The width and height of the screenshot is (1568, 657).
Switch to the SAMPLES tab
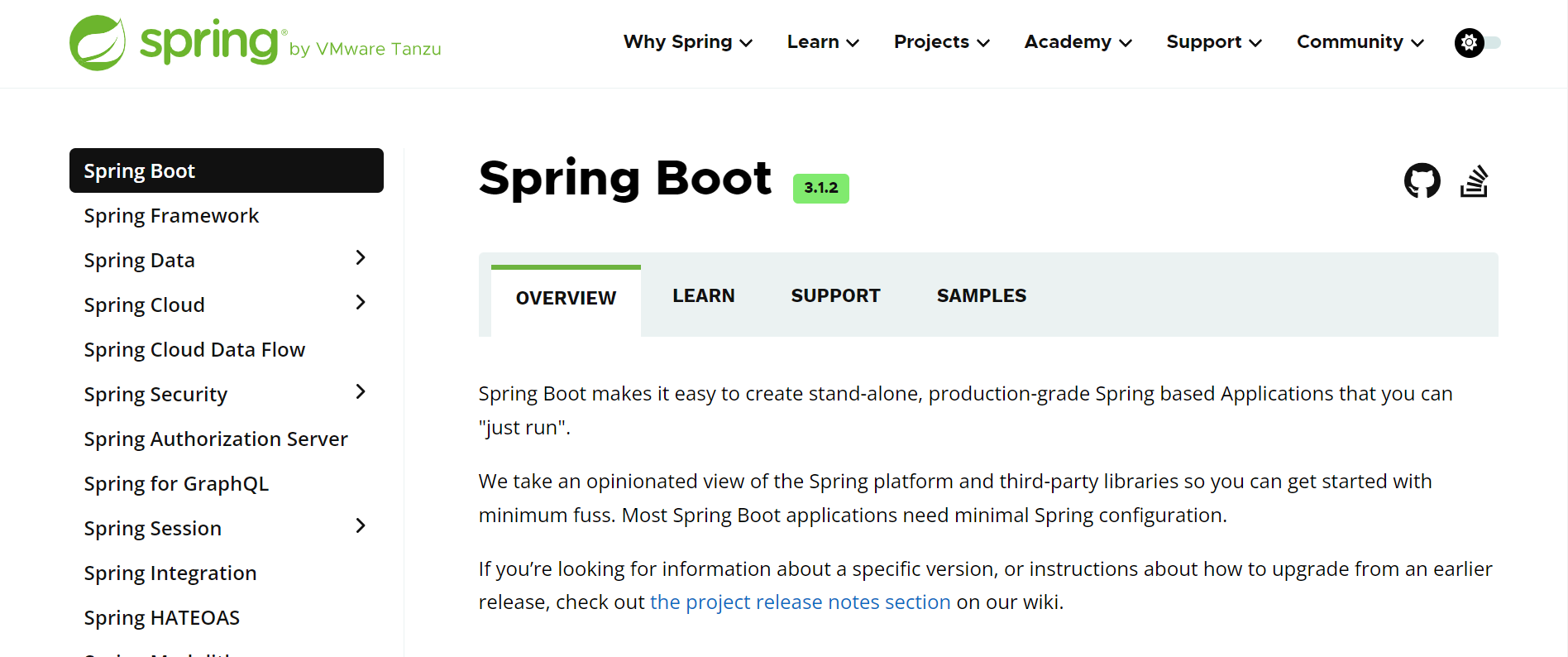tap(981, 296)
